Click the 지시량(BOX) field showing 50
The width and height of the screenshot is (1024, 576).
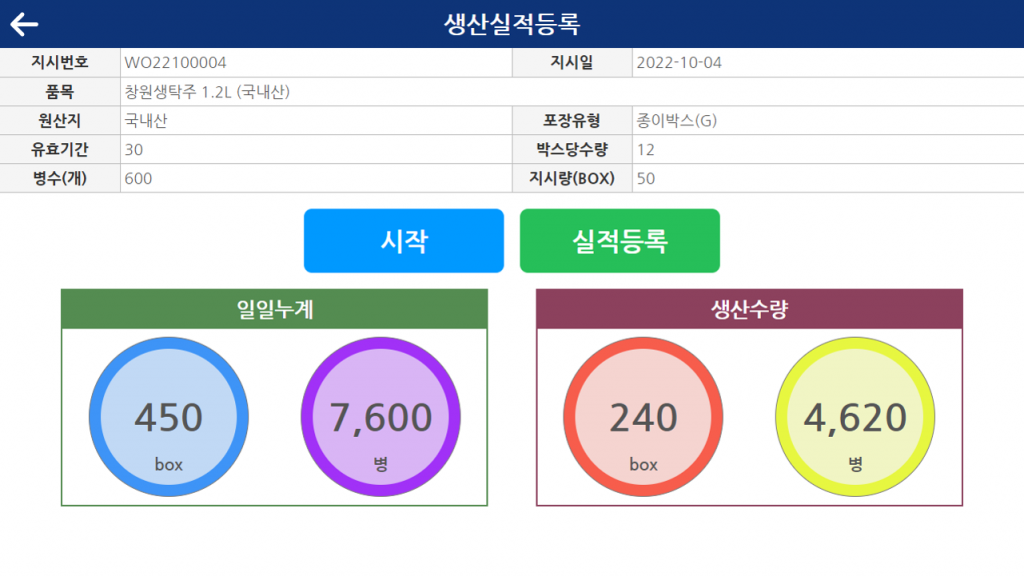coord(827,178)
